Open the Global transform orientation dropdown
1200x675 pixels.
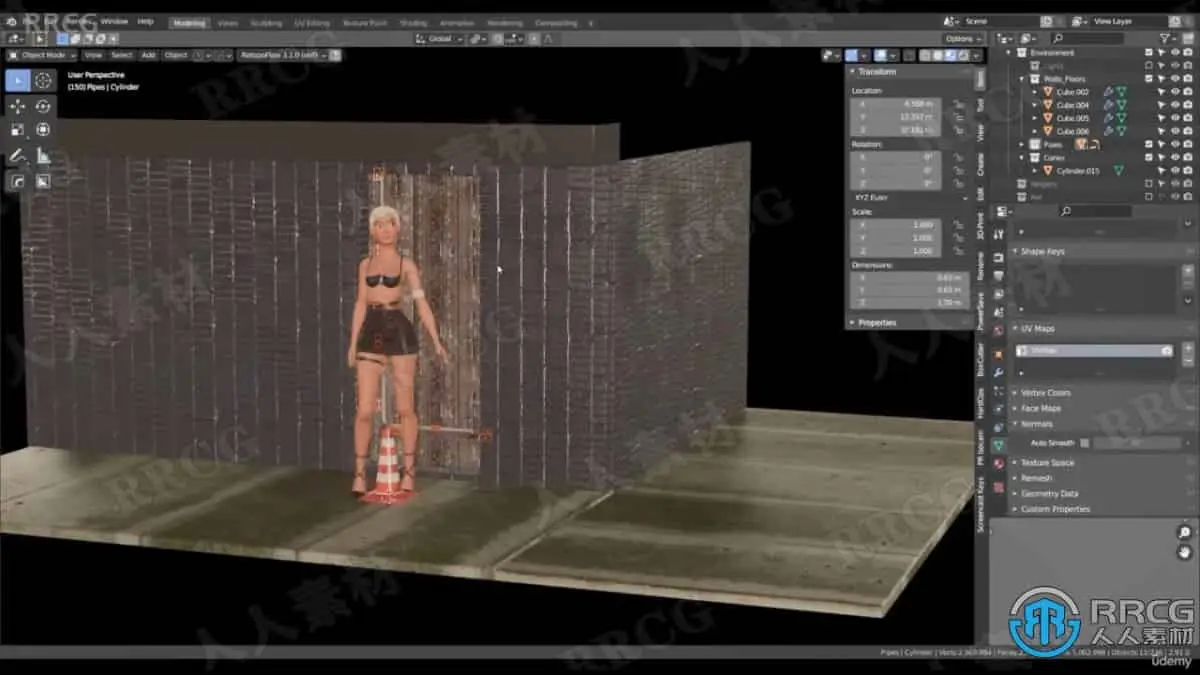click(440, 38)
